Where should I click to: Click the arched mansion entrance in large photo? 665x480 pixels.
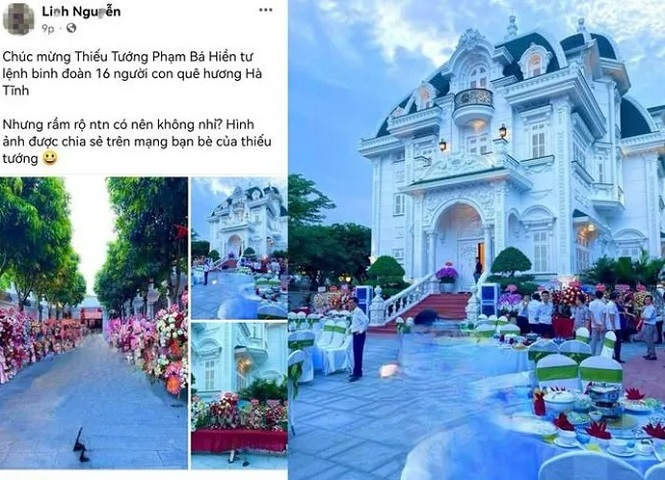[459, 240]
